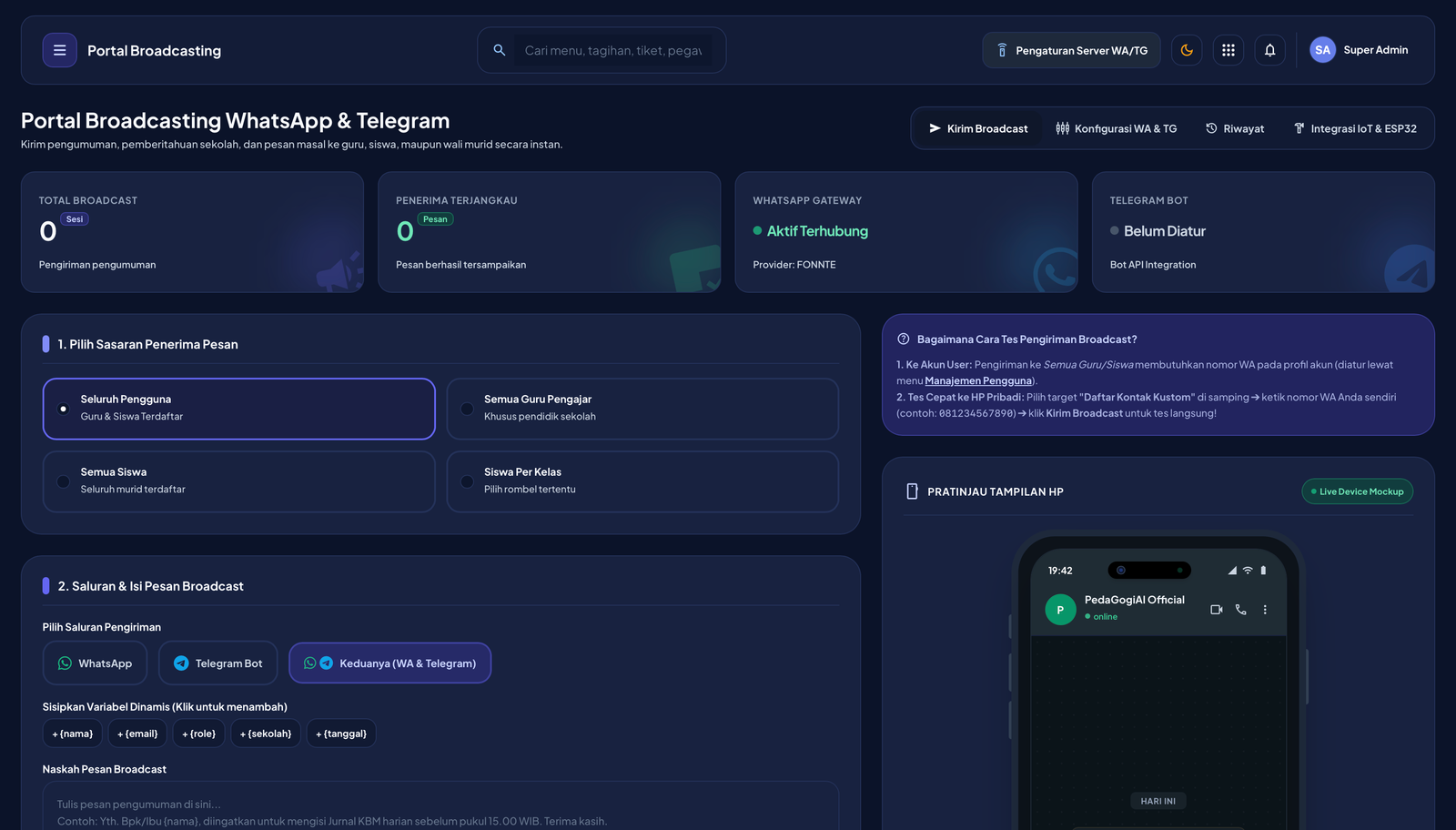Image resolution: width=1456 pixels, height=830 pixels.
Task: Open the hamburger sidebar menu
Action: pos(59,50)
